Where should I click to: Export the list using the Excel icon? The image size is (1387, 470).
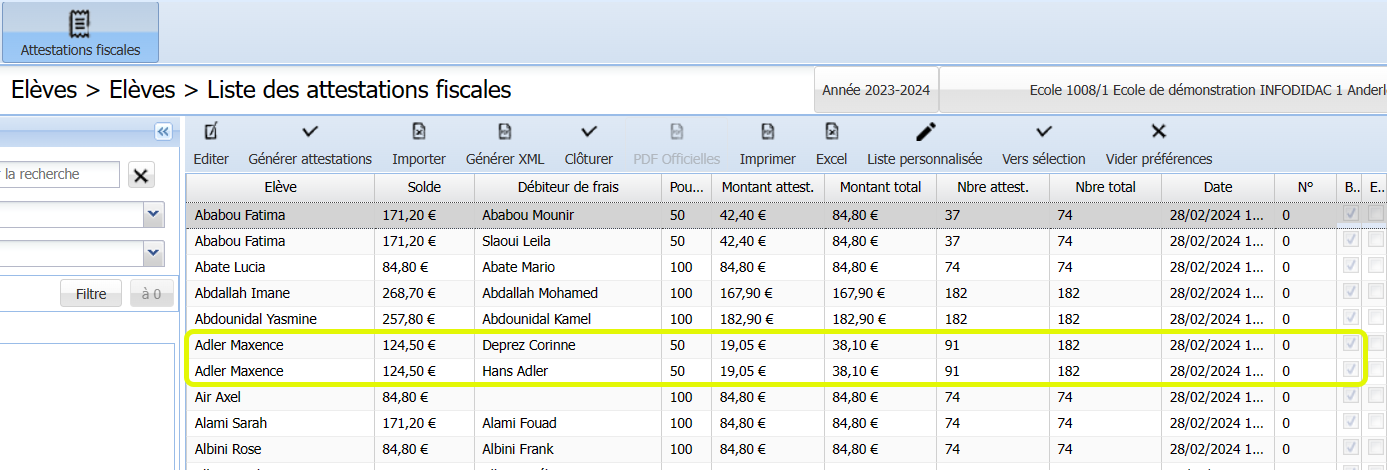point(831,132)
